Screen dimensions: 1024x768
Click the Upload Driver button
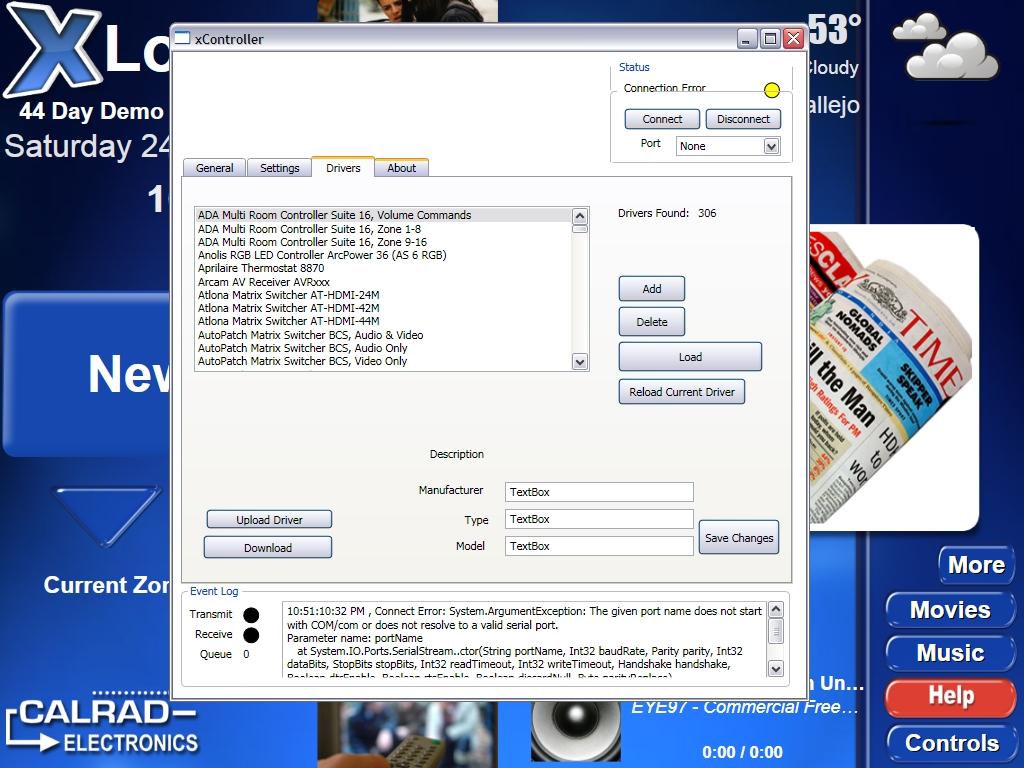click(x=269, y=520)
